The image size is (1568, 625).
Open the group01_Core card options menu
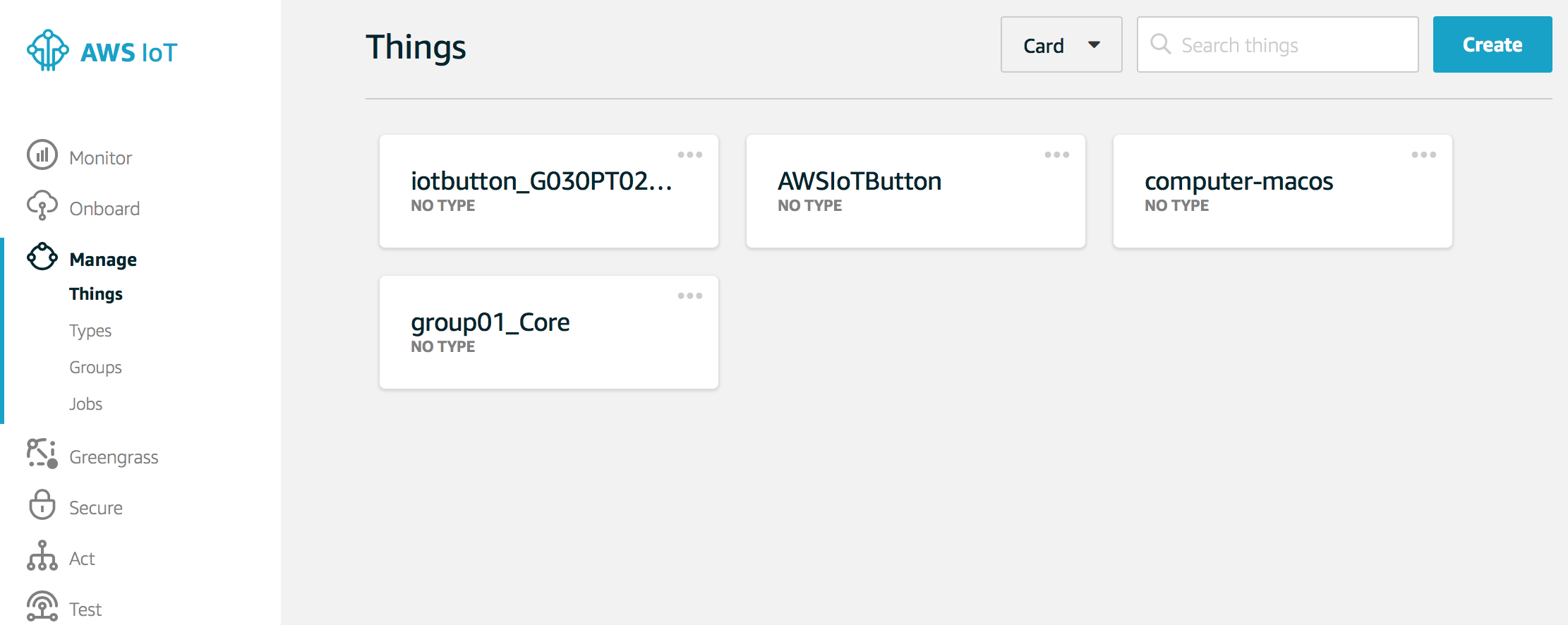pos(690,296)
